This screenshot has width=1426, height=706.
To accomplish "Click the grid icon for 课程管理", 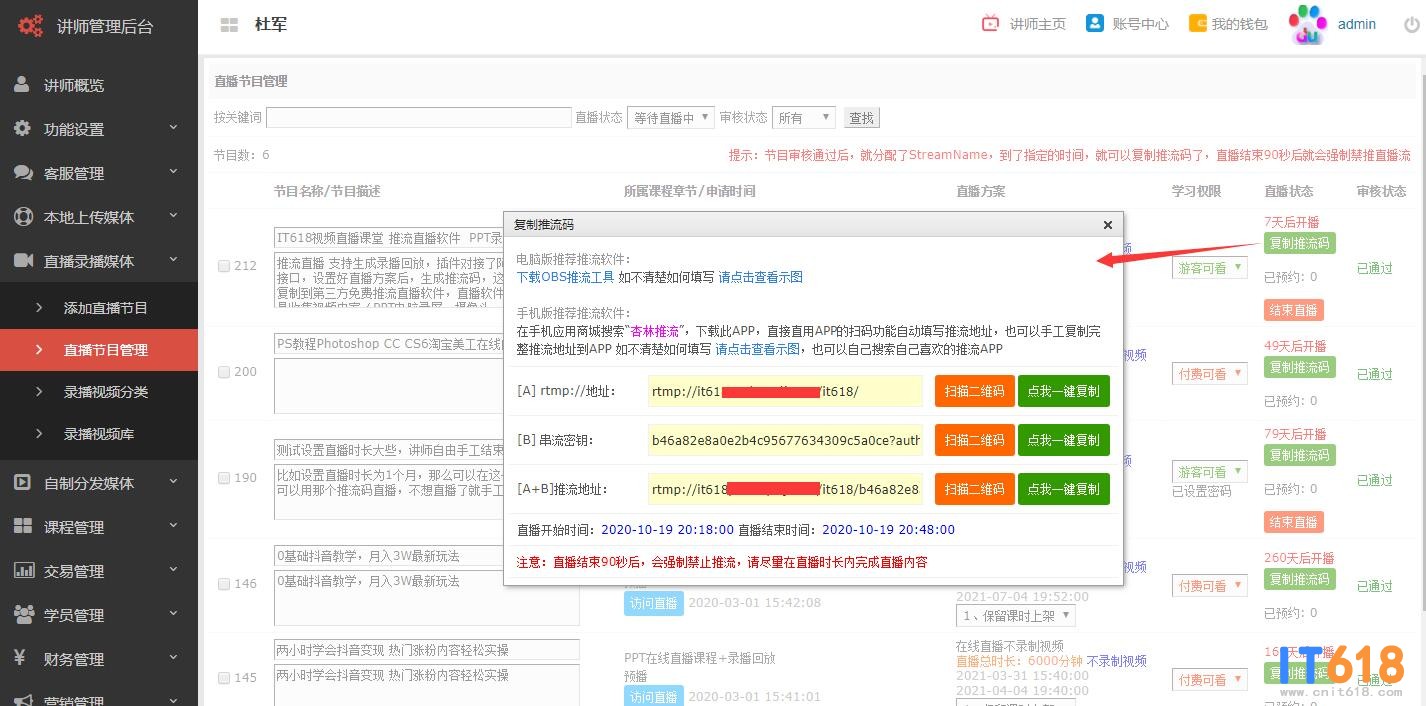I will (23, 527).
